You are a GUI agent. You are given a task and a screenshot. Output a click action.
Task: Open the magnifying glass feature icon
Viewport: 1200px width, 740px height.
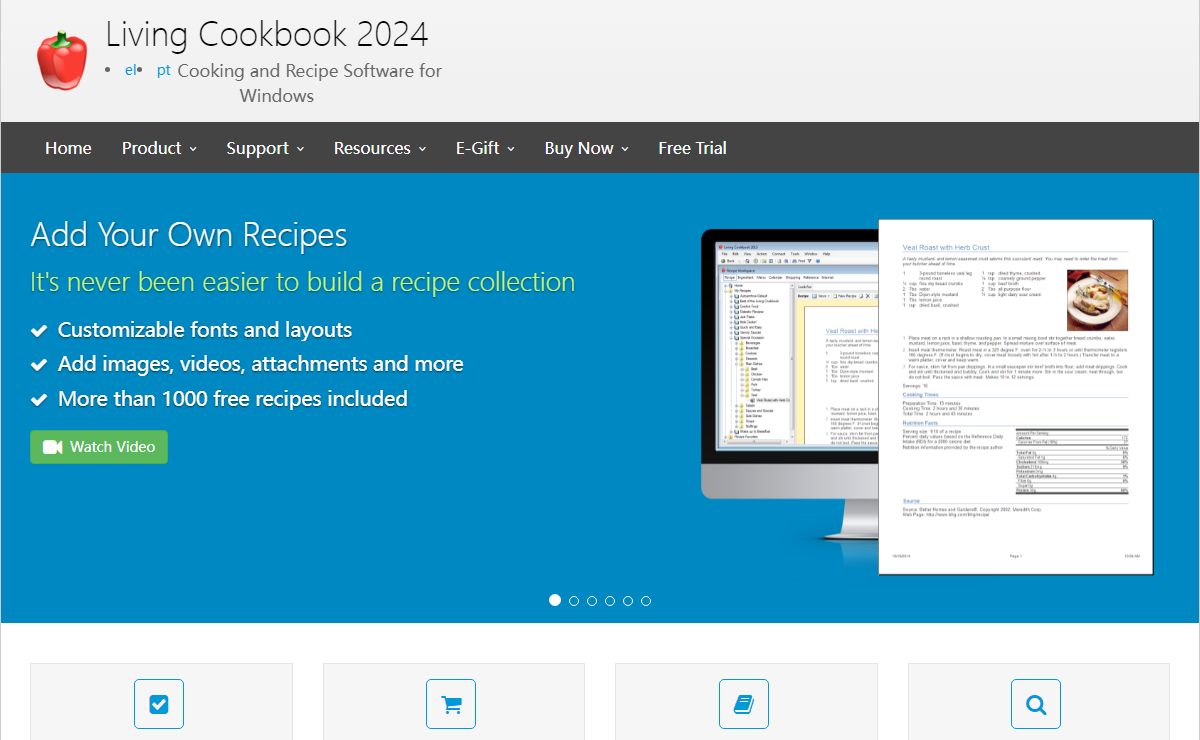(x=1036, y=704)
